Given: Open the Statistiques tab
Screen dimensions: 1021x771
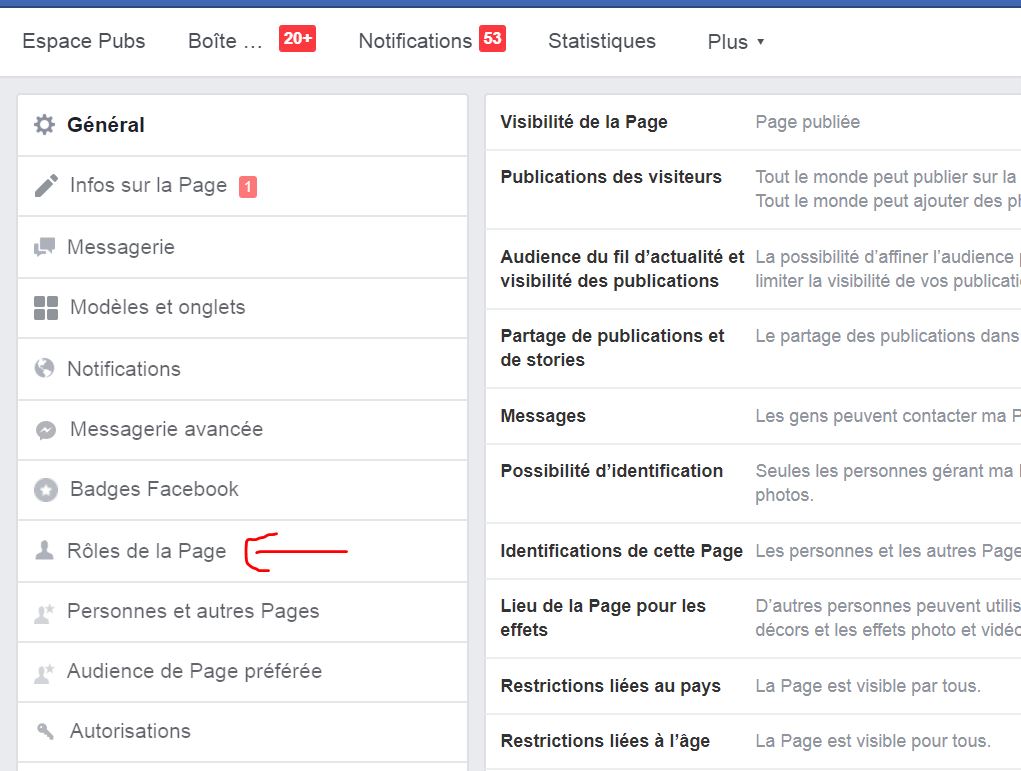Looking at the screenshot, I should click(602, 41).
